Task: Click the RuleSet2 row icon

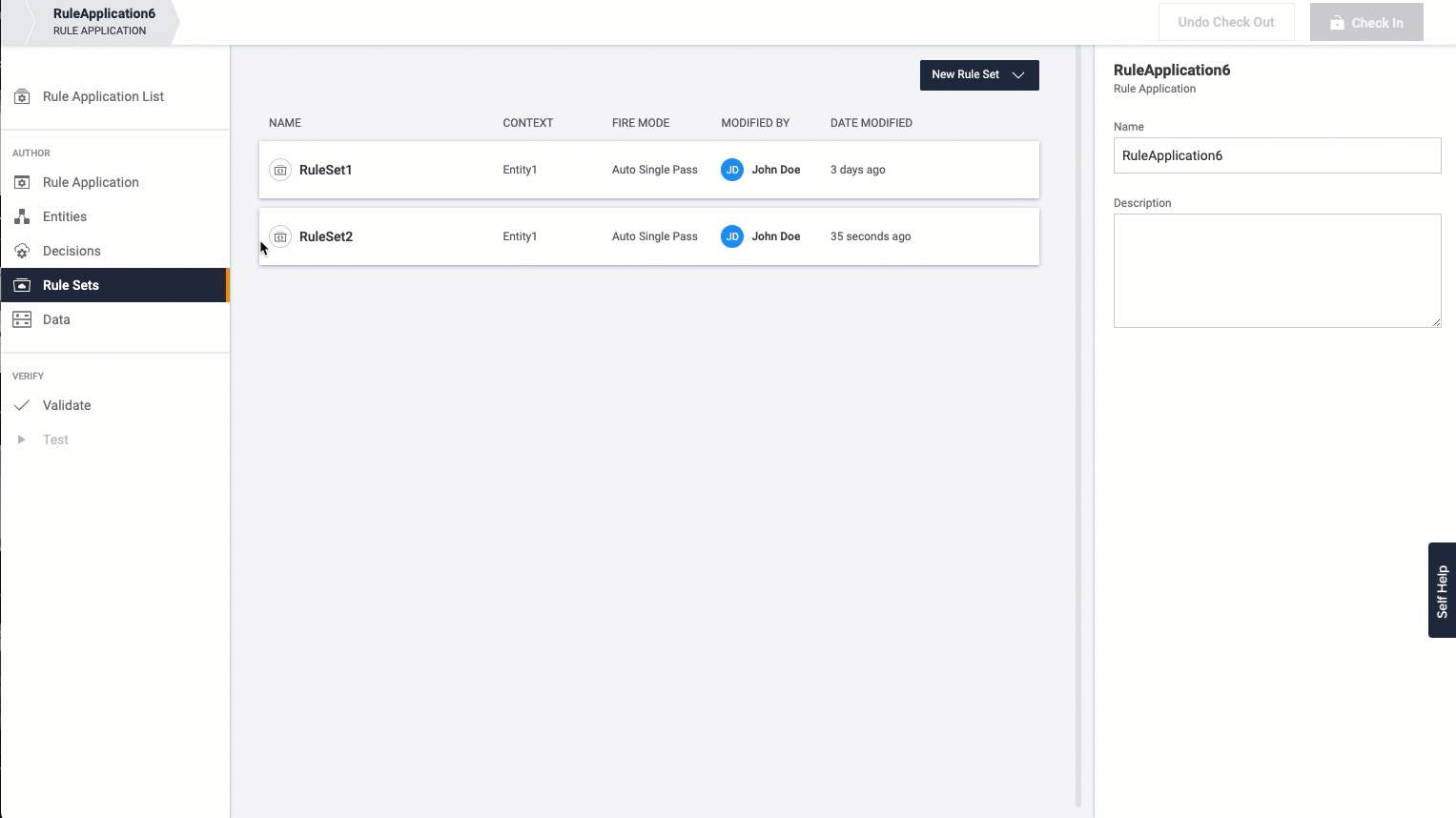Action: click(x=280, y=236)
